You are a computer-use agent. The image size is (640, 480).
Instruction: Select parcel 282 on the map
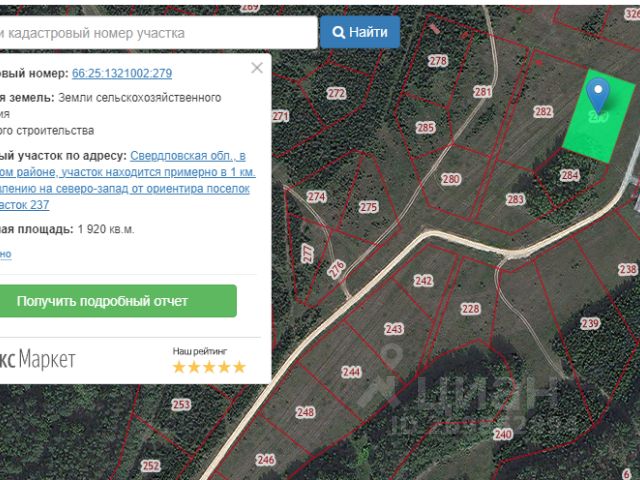(543, 112)
